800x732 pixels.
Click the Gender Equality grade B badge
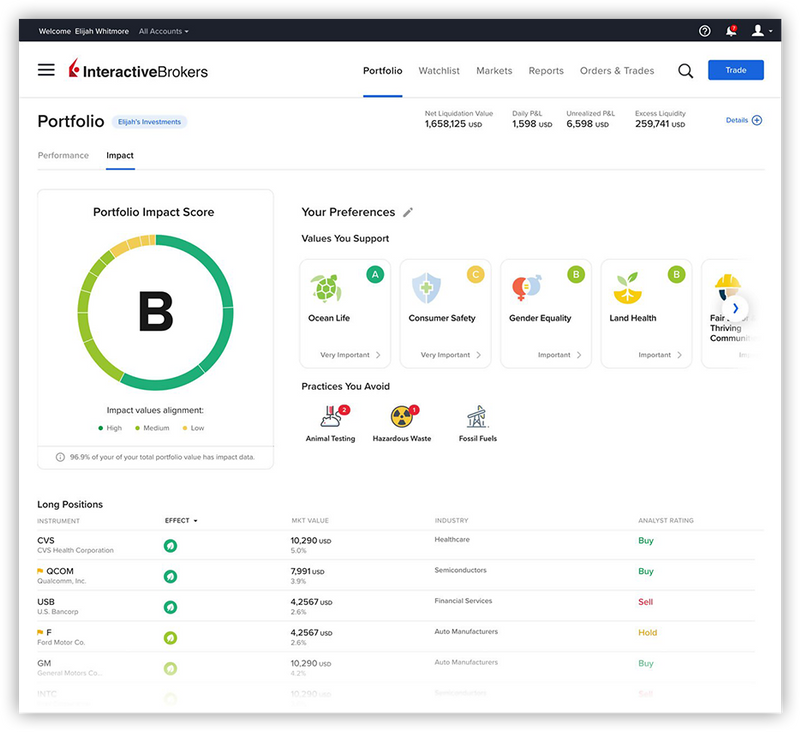576,274
